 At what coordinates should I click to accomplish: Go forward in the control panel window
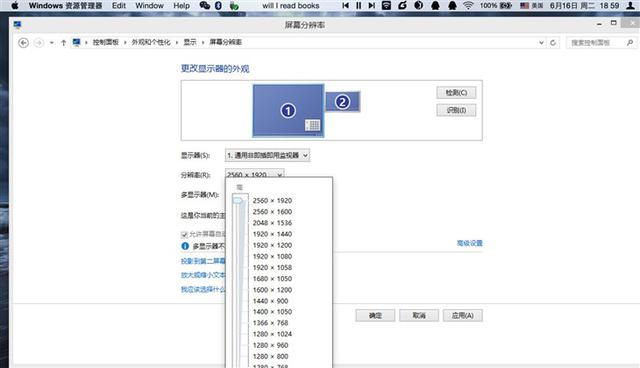click(x=38, y=42)
